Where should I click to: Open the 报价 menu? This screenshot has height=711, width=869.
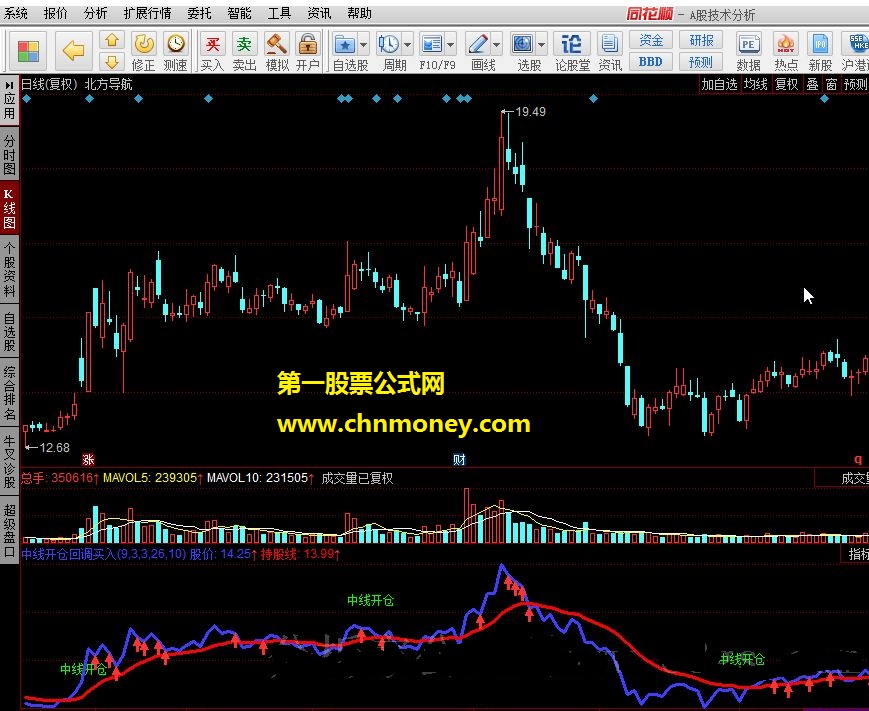(55, 13)
